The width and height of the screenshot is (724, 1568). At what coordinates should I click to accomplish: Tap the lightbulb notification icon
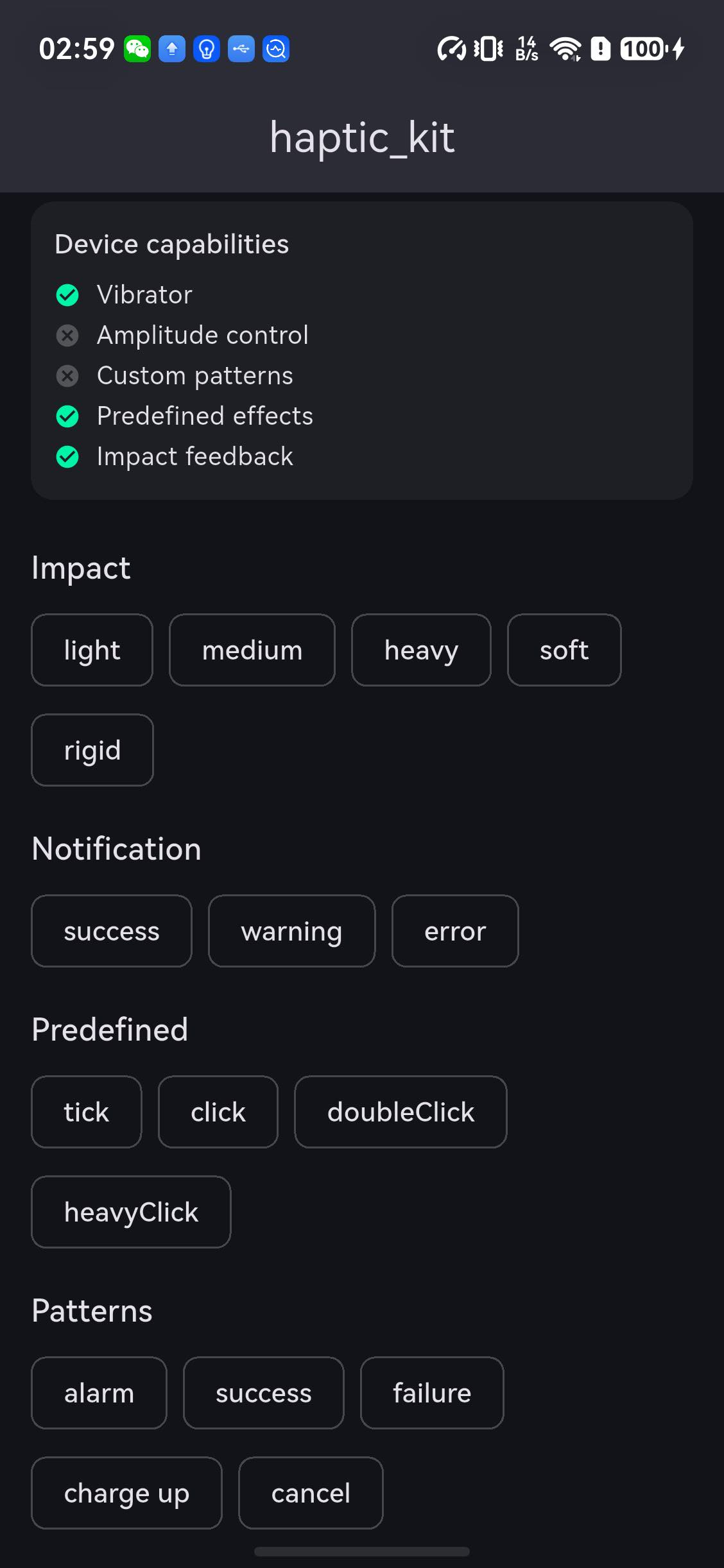[x=207, y=49]
